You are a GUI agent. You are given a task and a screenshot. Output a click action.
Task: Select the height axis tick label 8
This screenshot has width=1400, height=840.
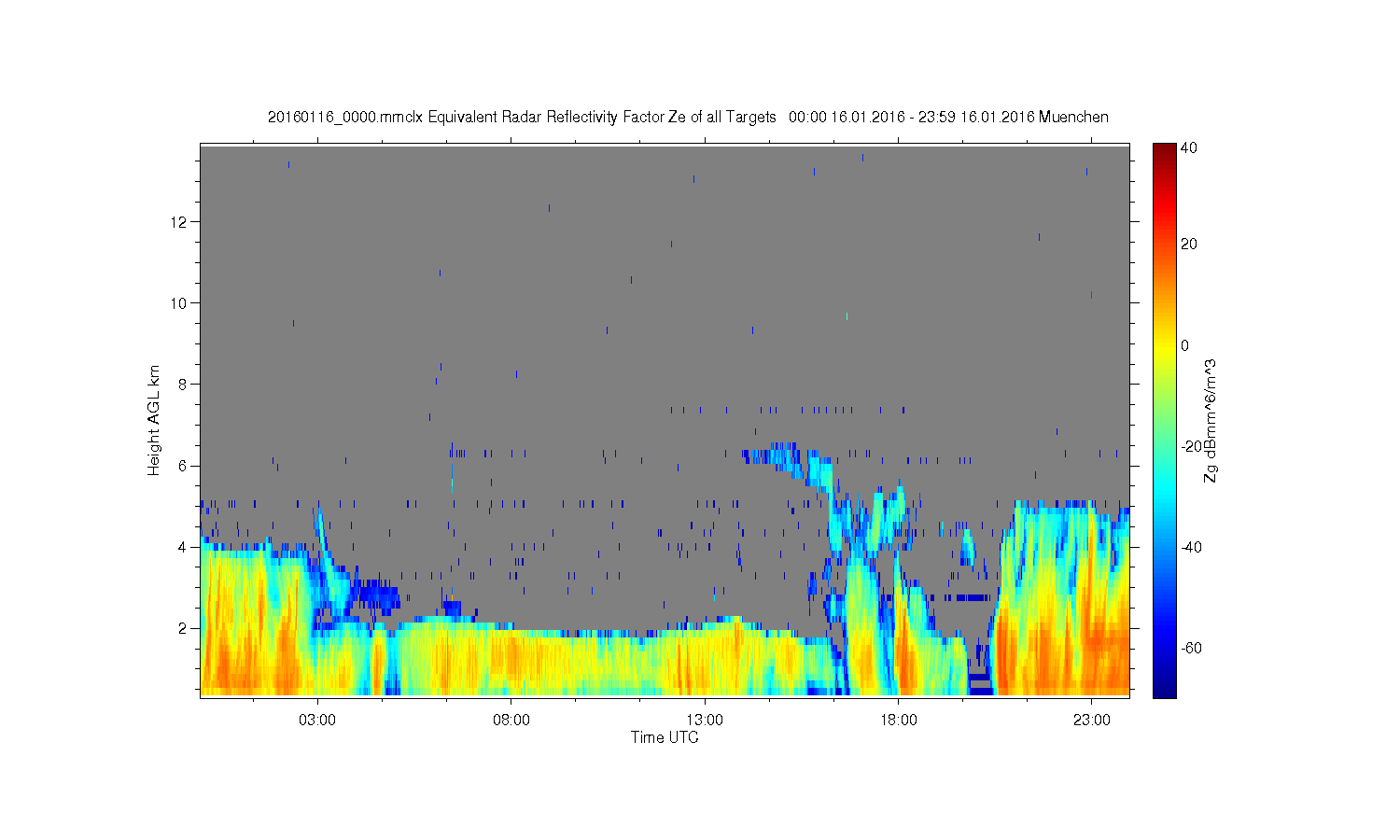point(183,385)
